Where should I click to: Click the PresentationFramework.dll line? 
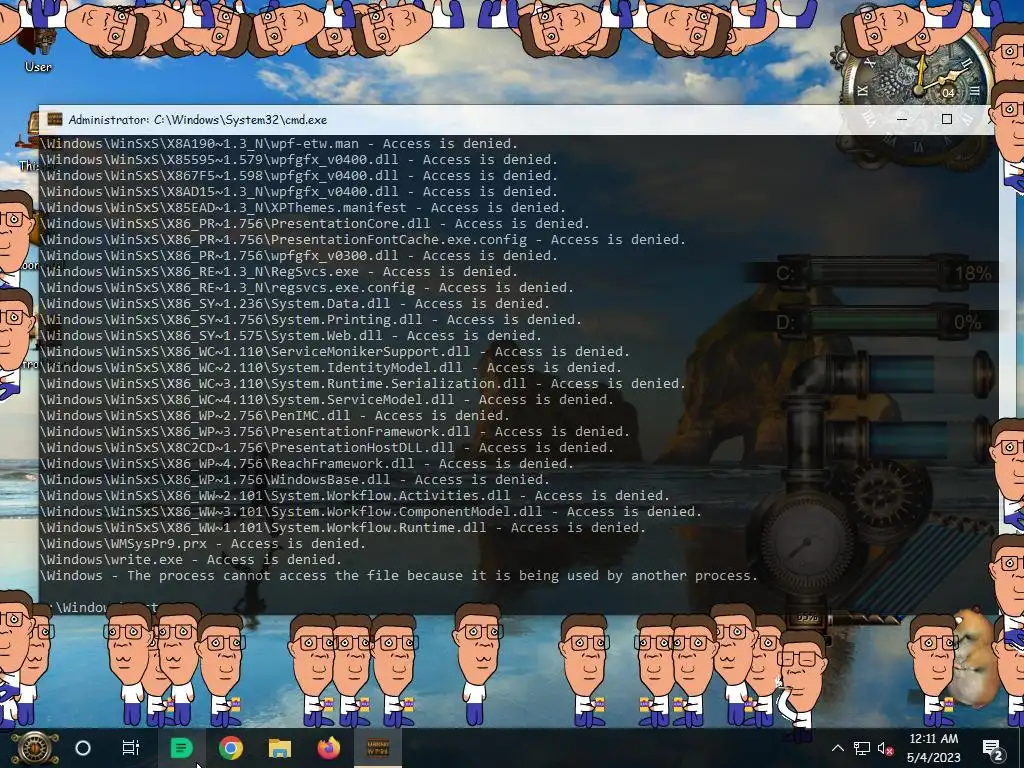pyautogui.click(x=335, y=432)
